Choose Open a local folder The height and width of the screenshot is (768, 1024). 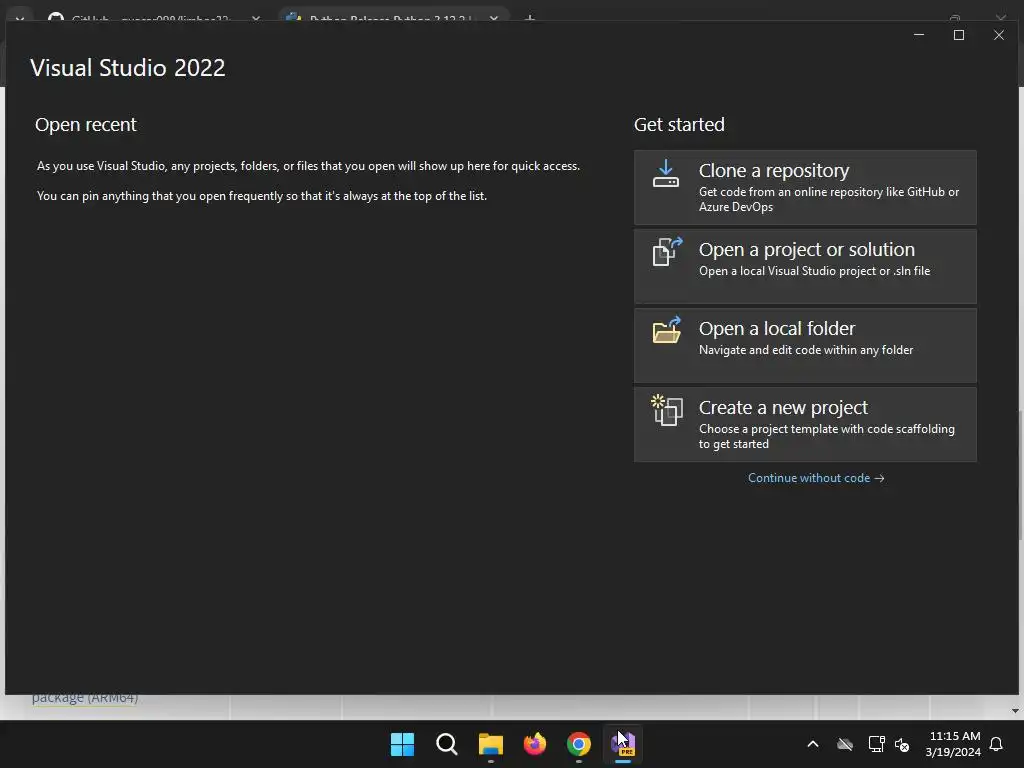pos(805,345)
